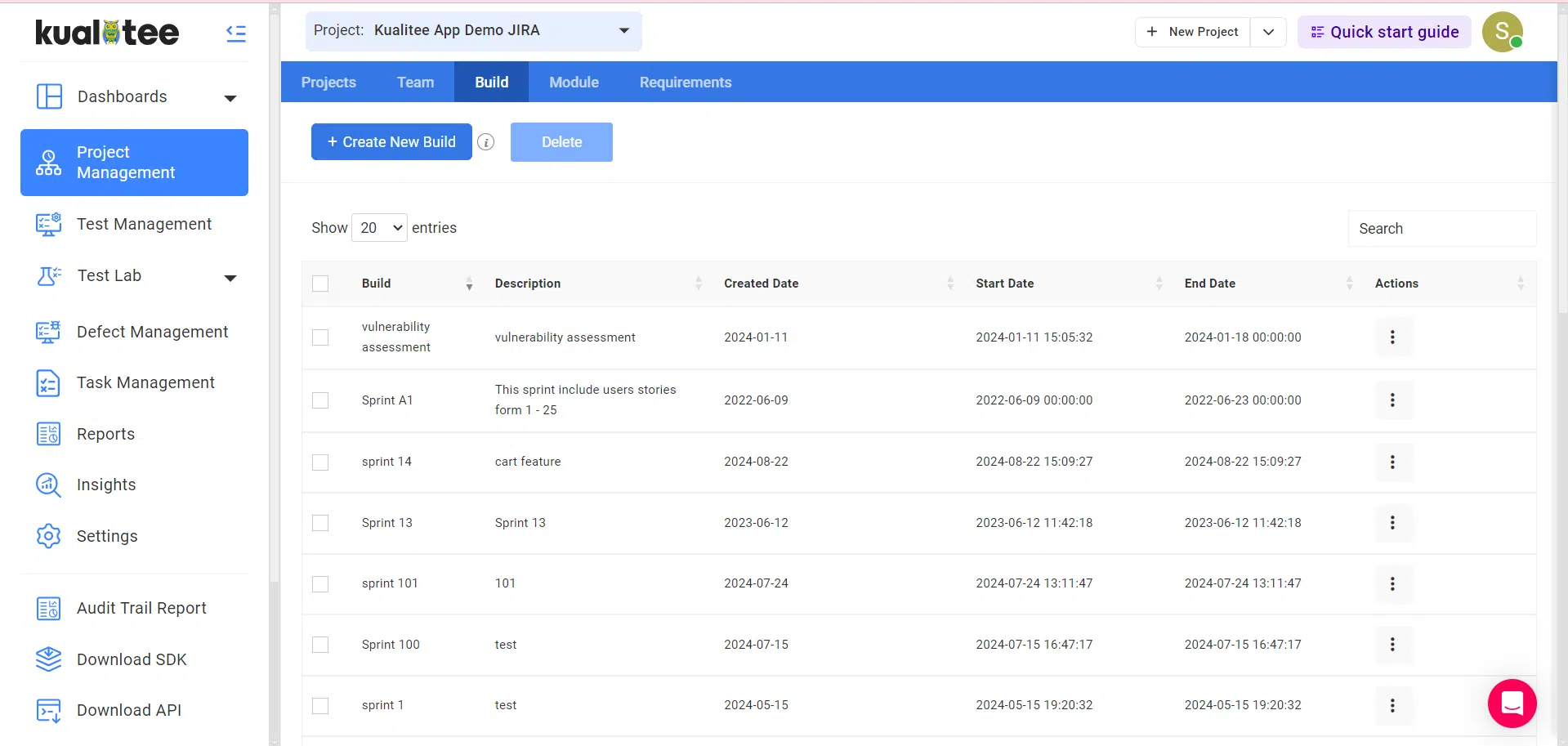
Task: Open the Insights icon in sidebar
Action: [x=48, y=485]
